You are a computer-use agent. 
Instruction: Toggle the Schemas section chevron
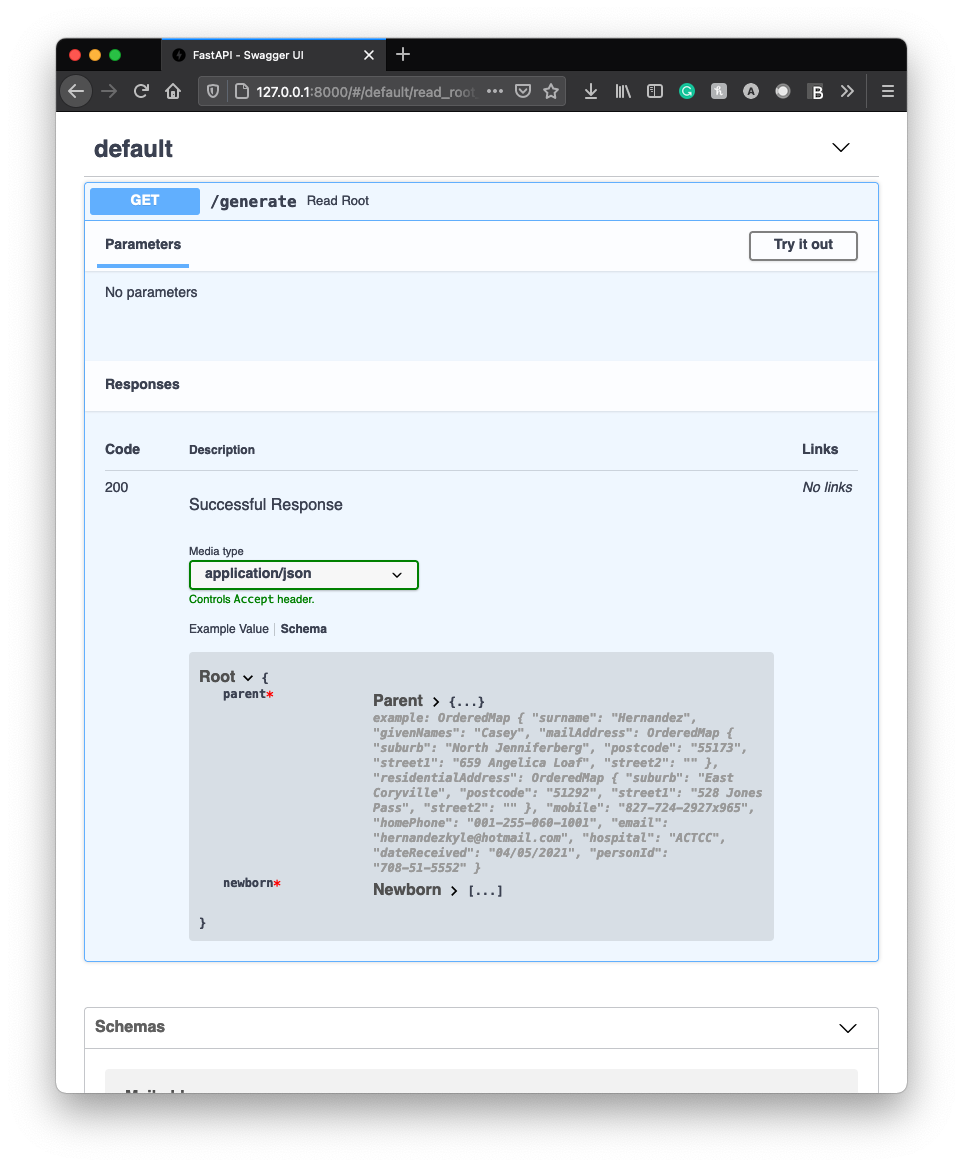848,1028
